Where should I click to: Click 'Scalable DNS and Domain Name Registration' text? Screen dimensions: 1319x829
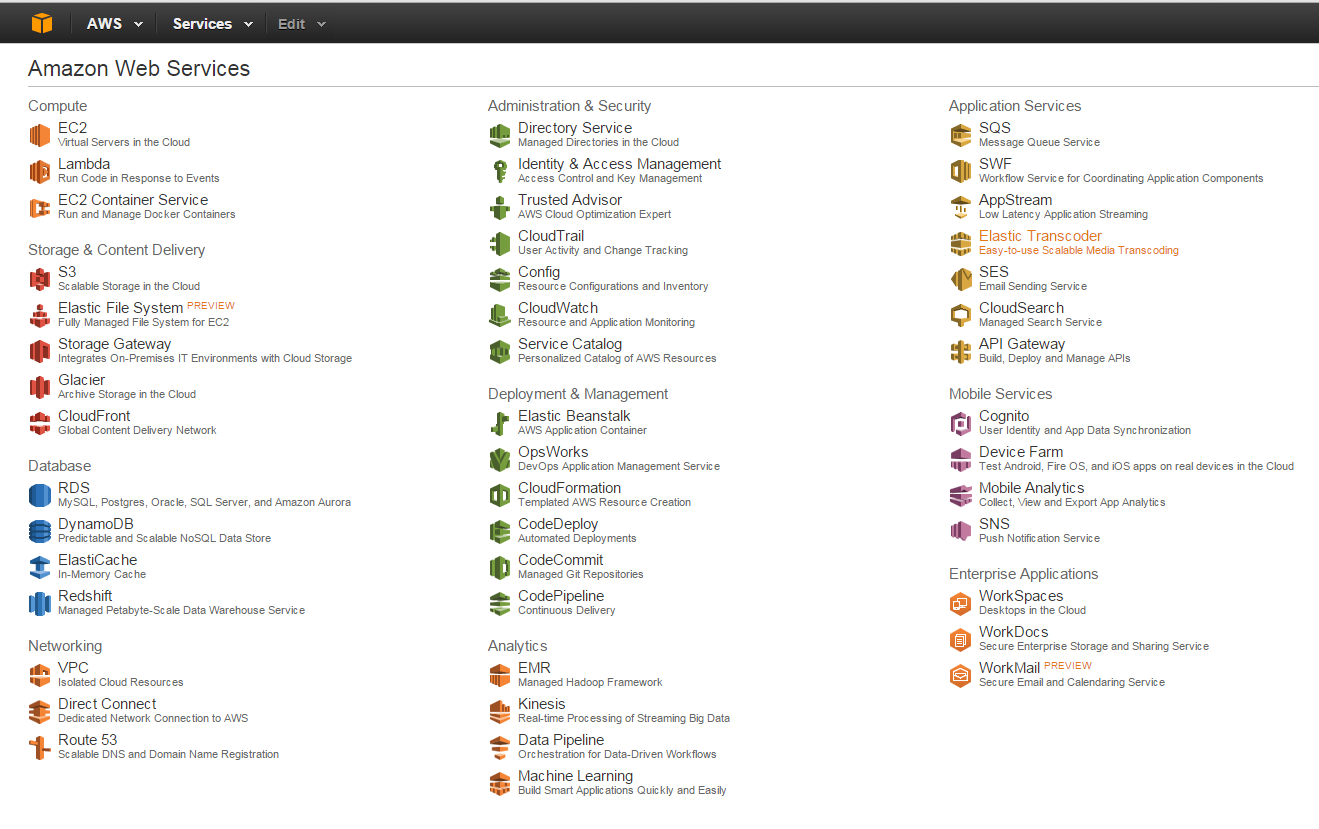point(168,754)
